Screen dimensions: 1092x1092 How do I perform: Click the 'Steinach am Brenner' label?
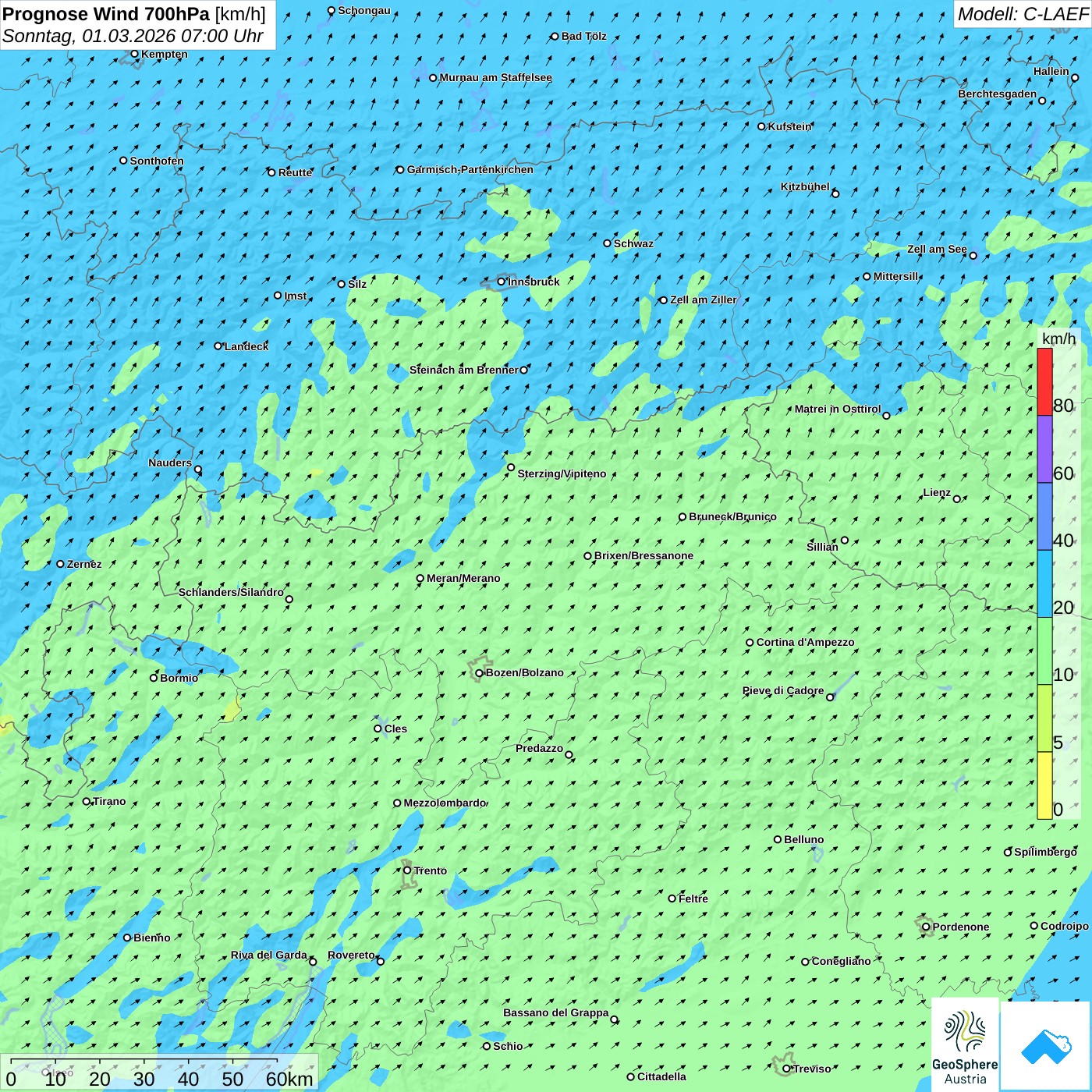[464, 370]
